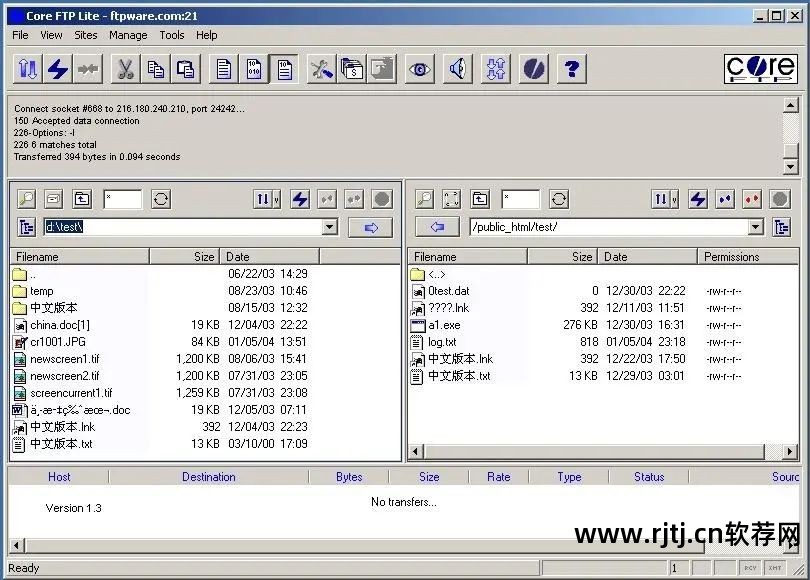This screenshot has height=580, width=810.
Task: Click the Destination column in transfer queue
Action: pyautogui.click(x=209, y=477)
